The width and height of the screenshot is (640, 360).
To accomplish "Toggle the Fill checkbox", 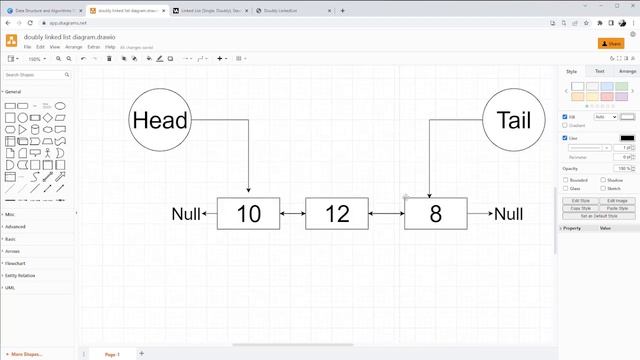I will pyautogui.click(x=565, y=117).
